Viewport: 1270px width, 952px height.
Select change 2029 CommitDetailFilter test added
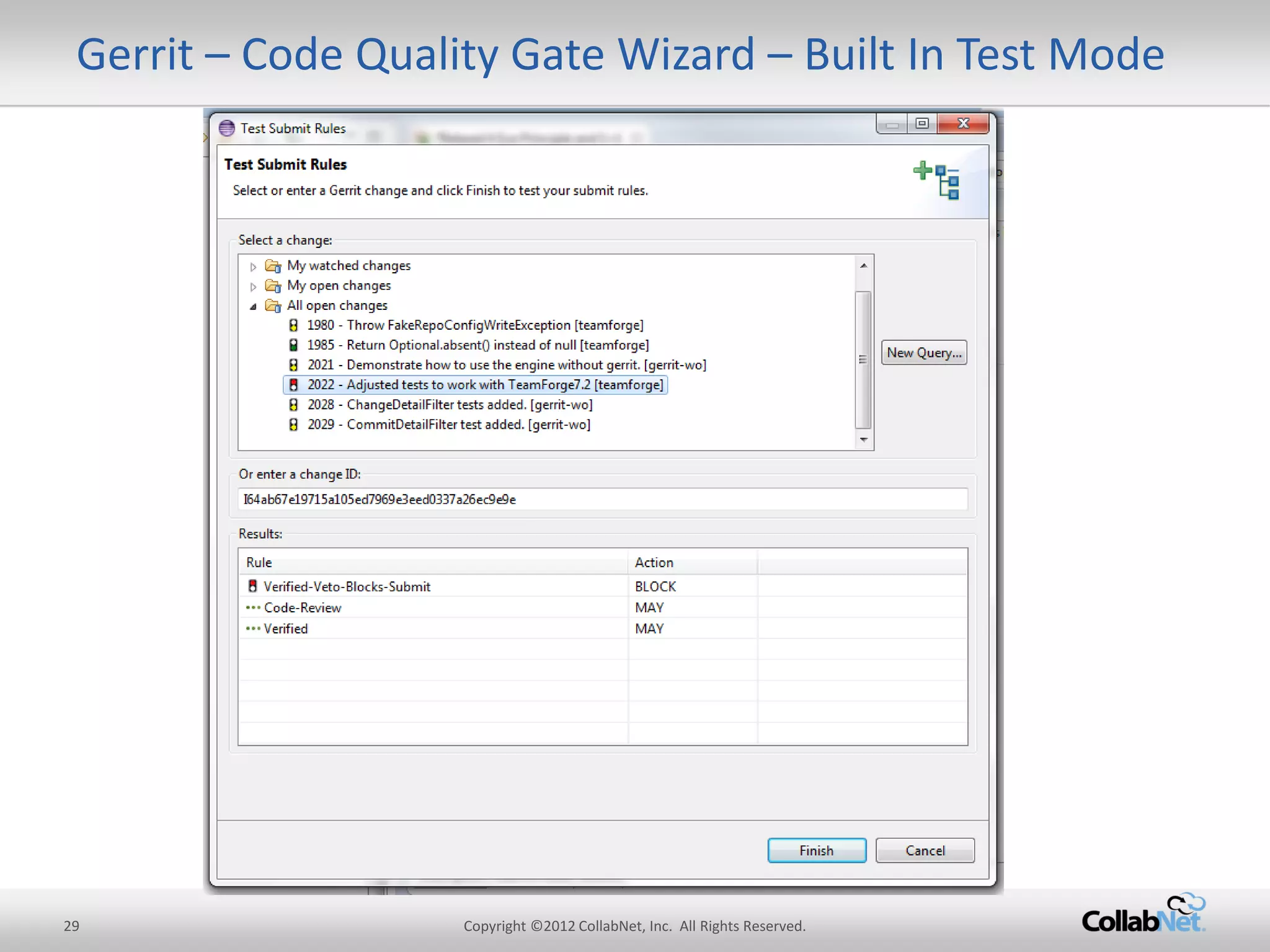pos(448,425)
